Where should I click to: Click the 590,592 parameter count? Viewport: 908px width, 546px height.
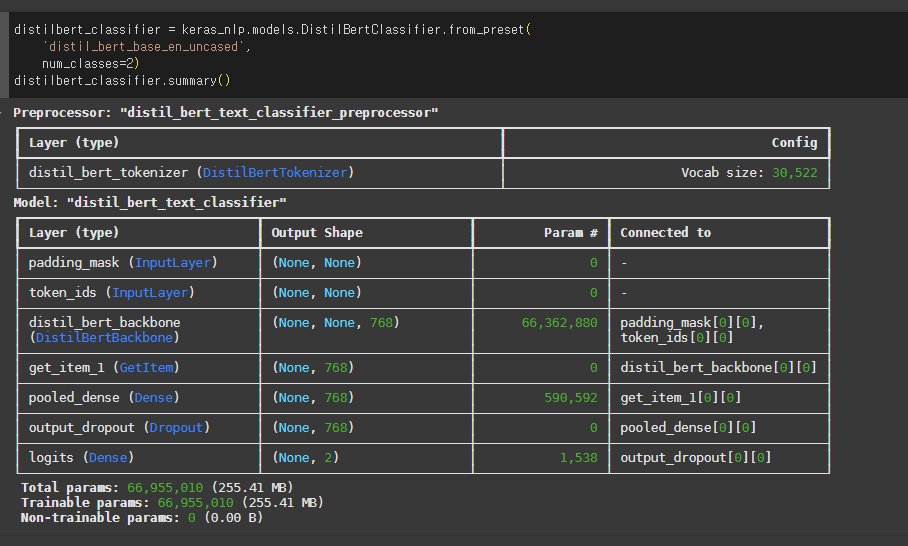pyautogui.click(x=570, y=398)
